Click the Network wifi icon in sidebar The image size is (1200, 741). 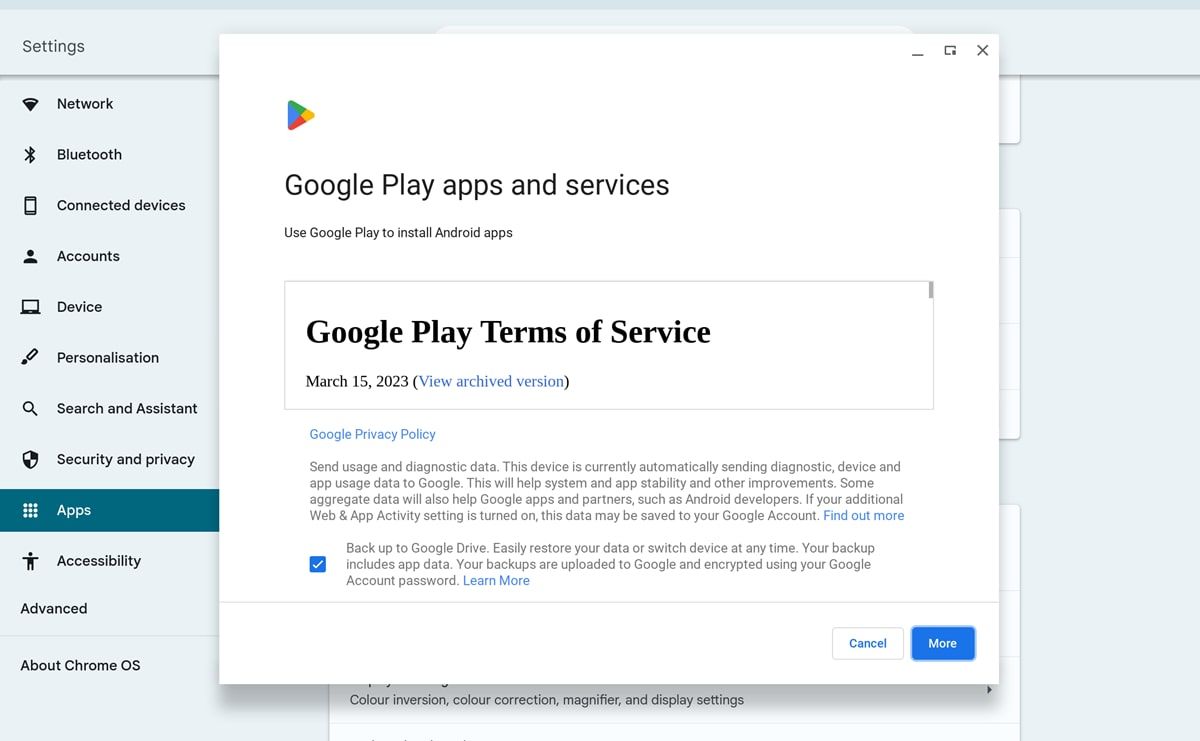[30, 104]
